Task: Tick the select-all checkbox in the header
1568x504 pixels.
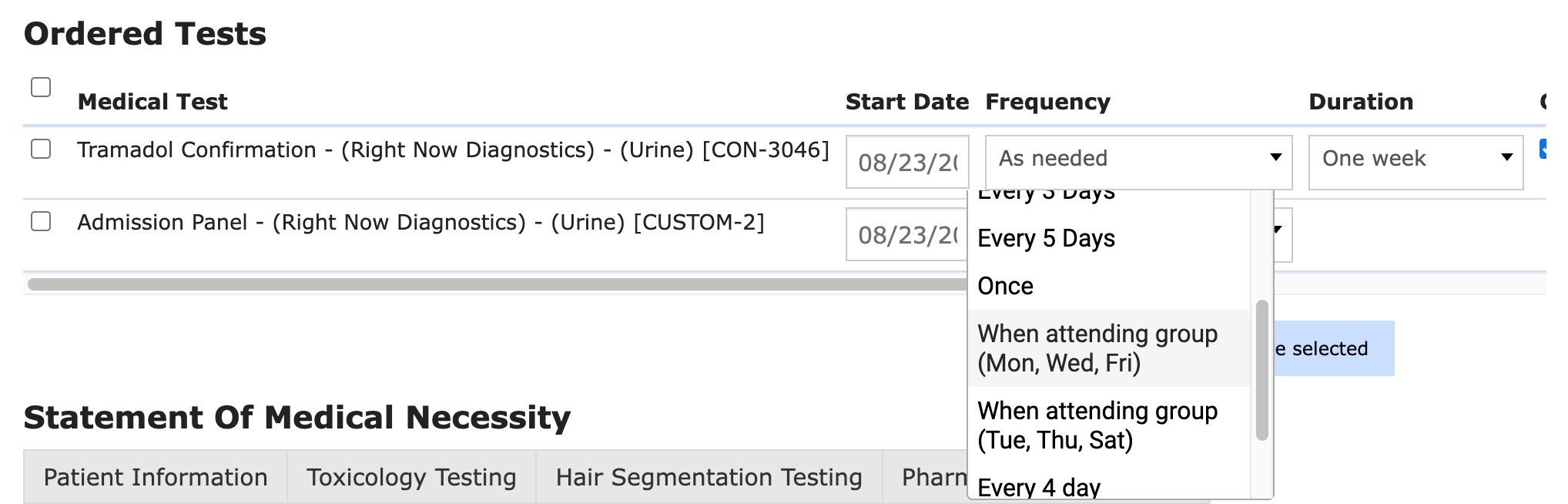Action: pos(41,87)
